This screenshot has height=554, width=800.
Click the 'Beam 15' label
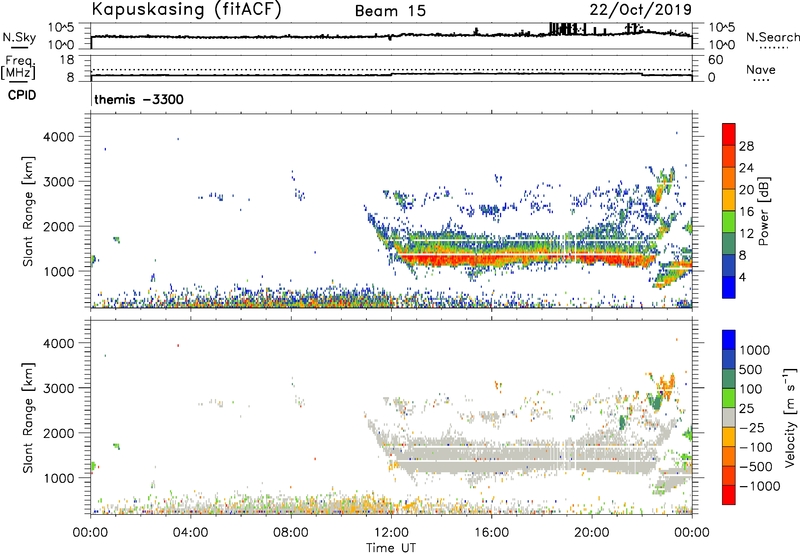coord(390,11)
